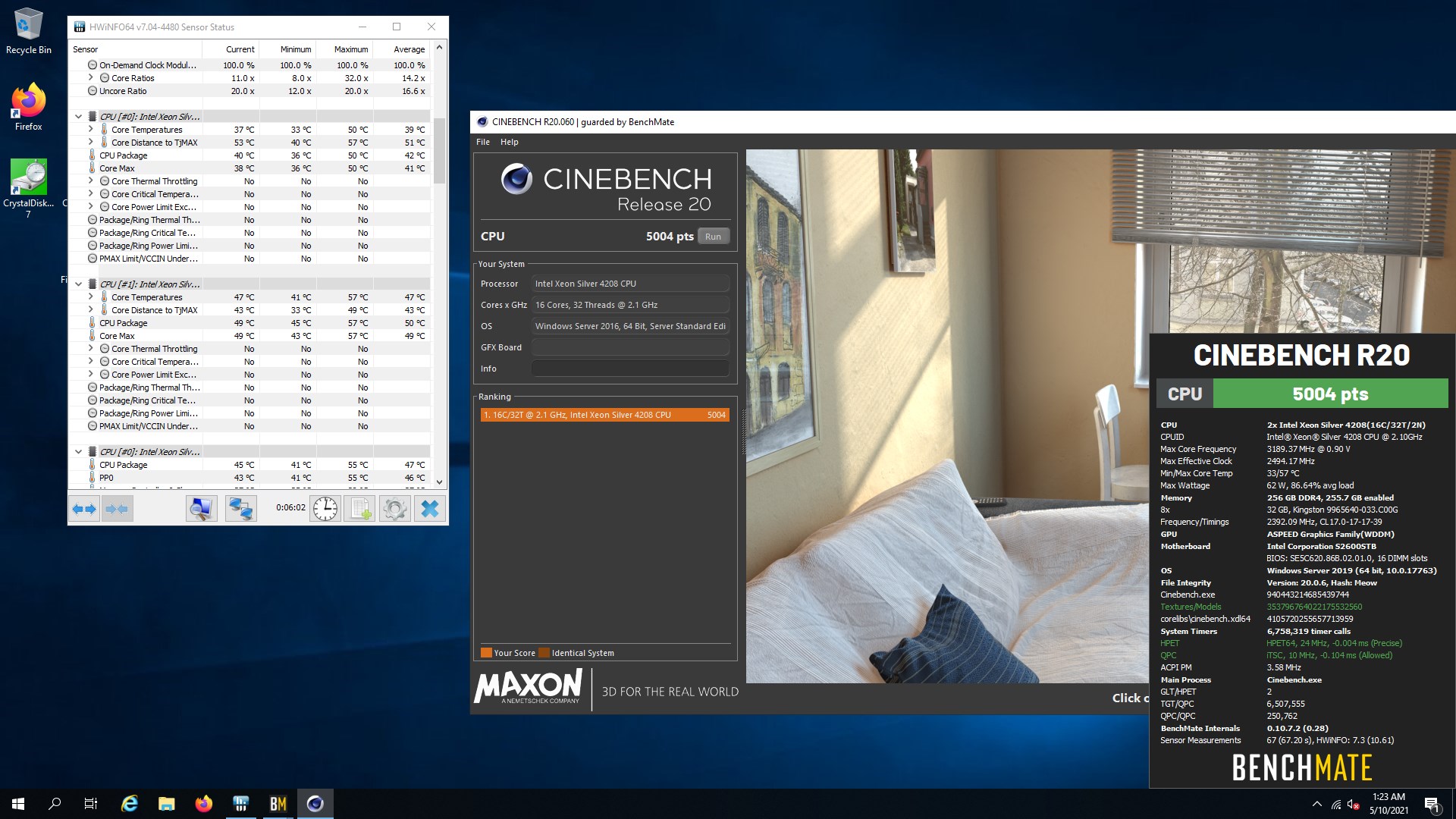This screenshot has width=1456, height=819.
Task: Expand CPU #0 Core Distance to TjMAX
Action: coord(90,143)
